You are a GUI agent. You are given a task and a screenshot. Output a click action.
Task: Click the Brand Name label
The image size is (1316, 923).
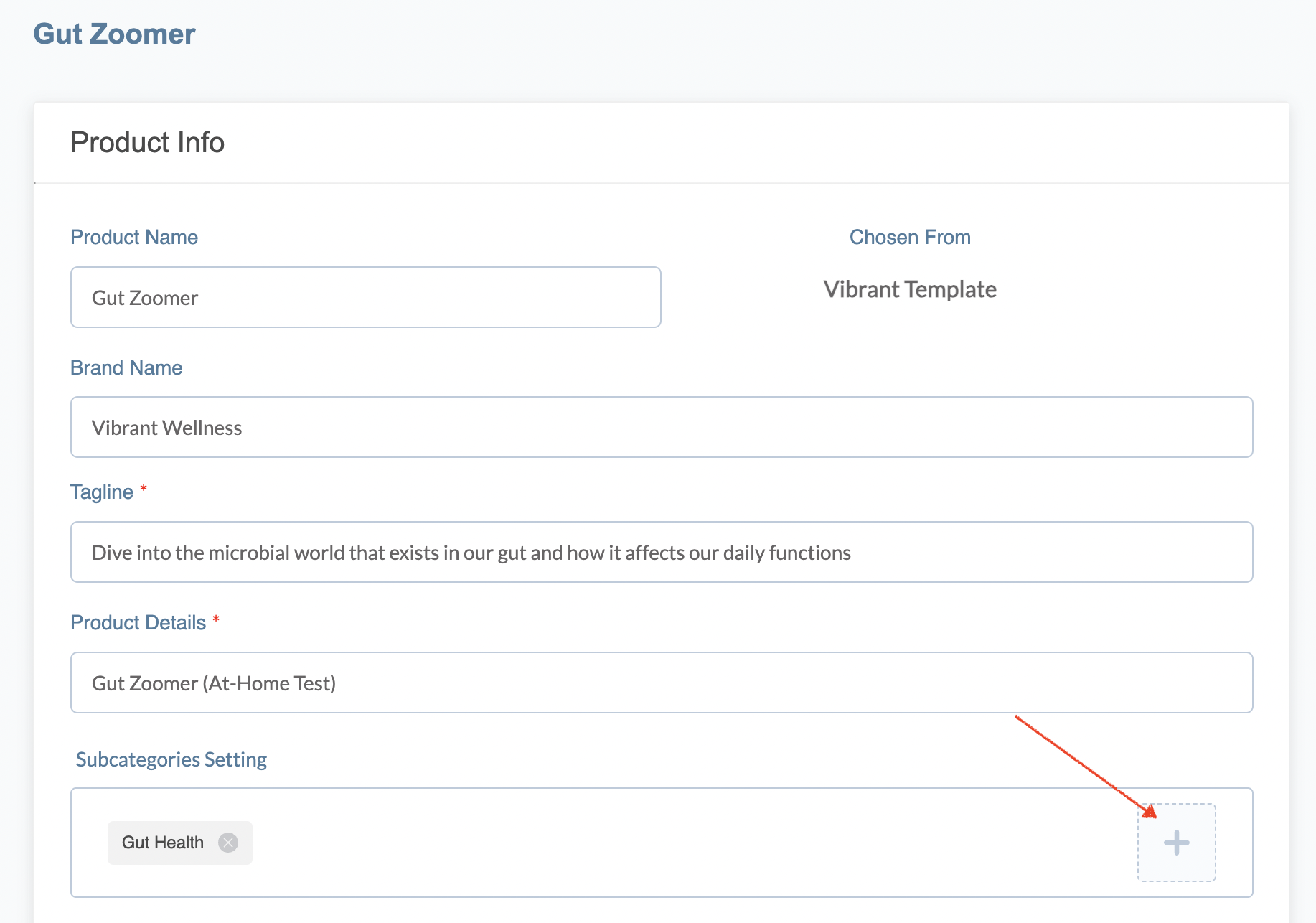click(126, 367)
